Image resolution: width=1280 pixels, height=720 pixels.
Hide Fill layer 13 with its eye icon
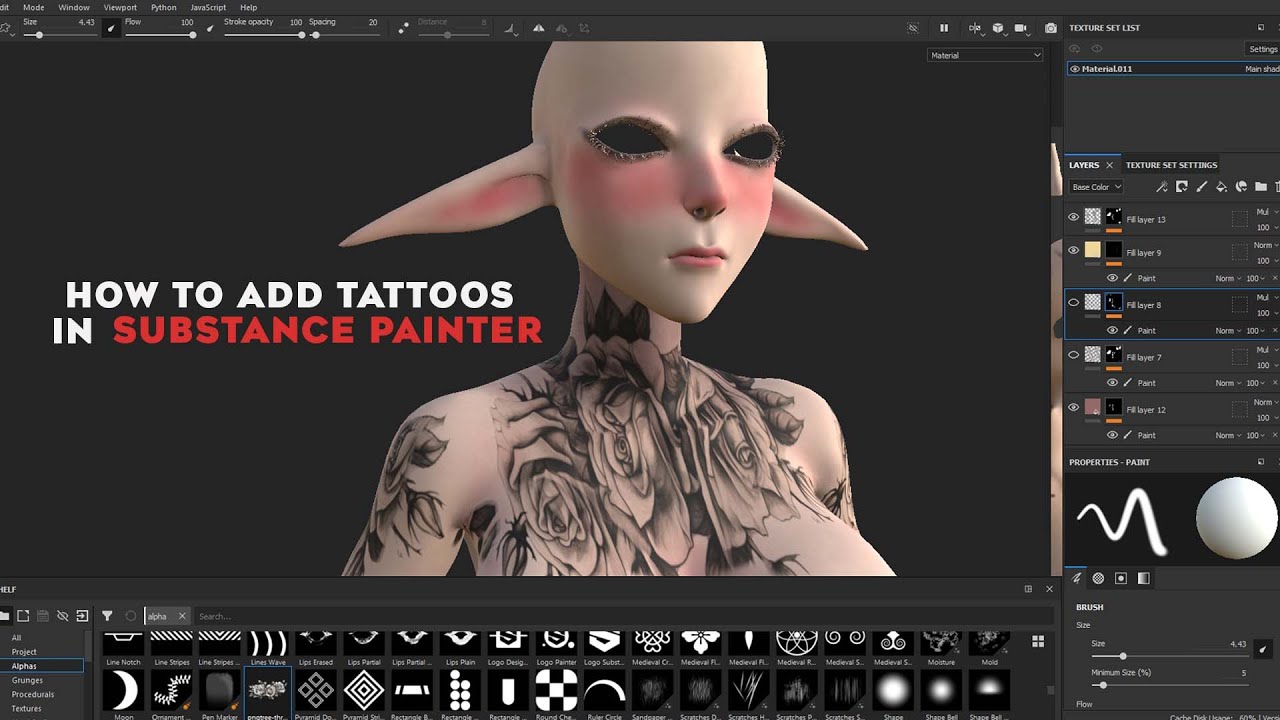[x=1074, y=216]
